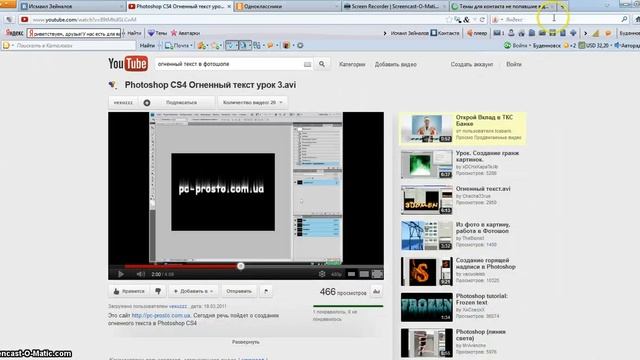This screenshot has width=640, height=360.
Task: Click the 'Контакте' toolbar item
Action: pos(445,33)
